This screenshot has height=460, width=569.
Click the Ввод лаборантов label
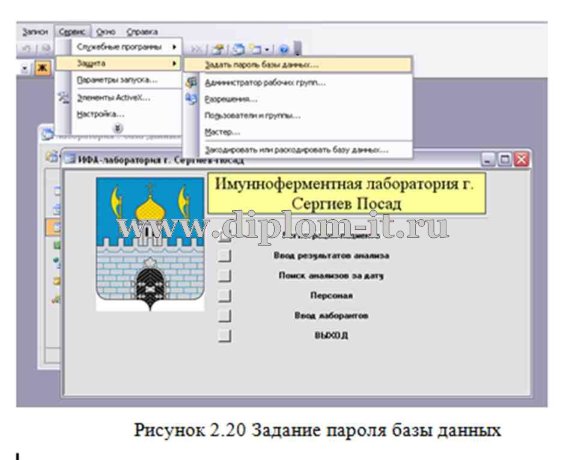pyautogui.click(x=331, y=315)
